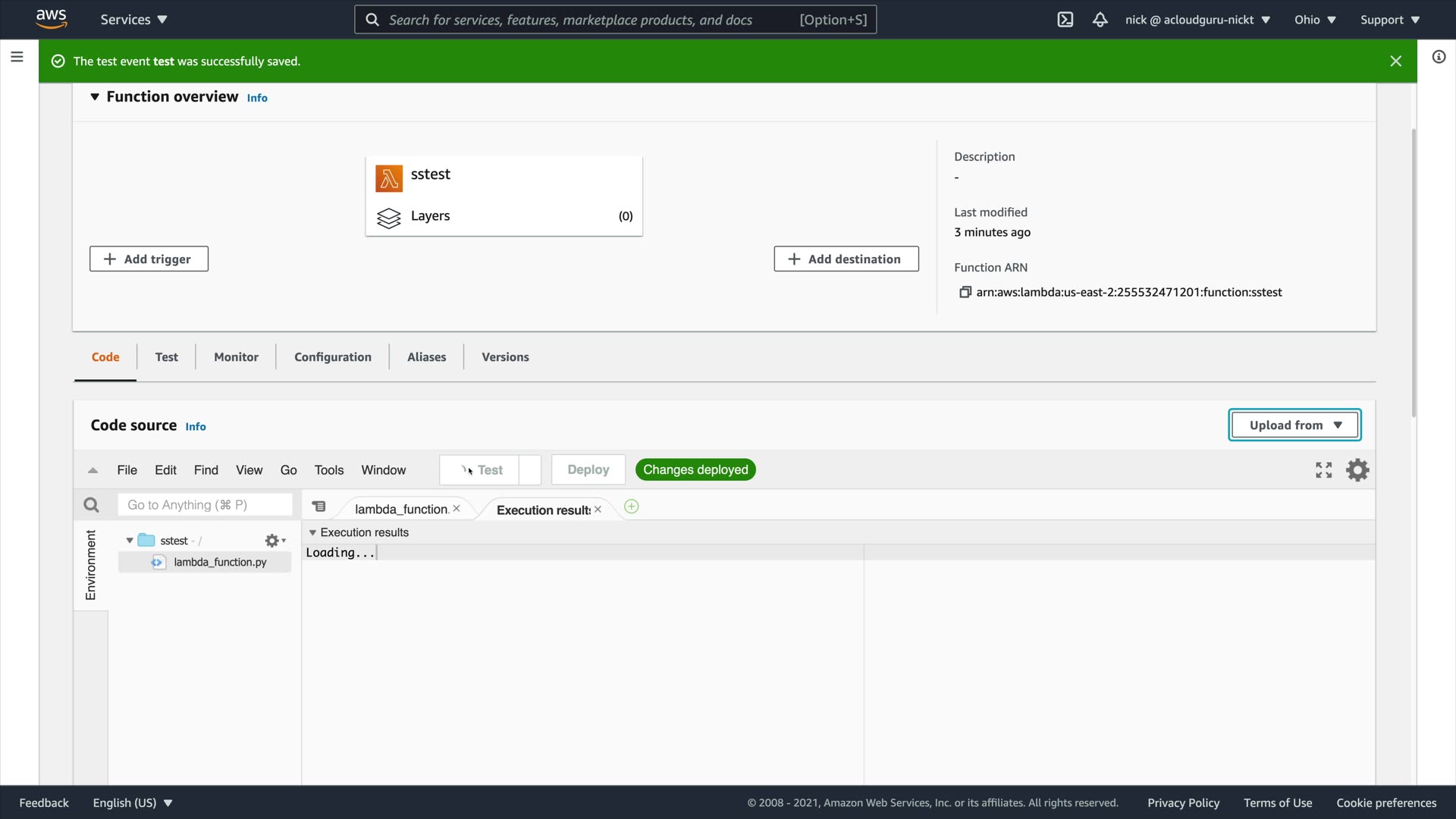
Task: Open the Tools menu in editor
Action: [x=328, y=470]
